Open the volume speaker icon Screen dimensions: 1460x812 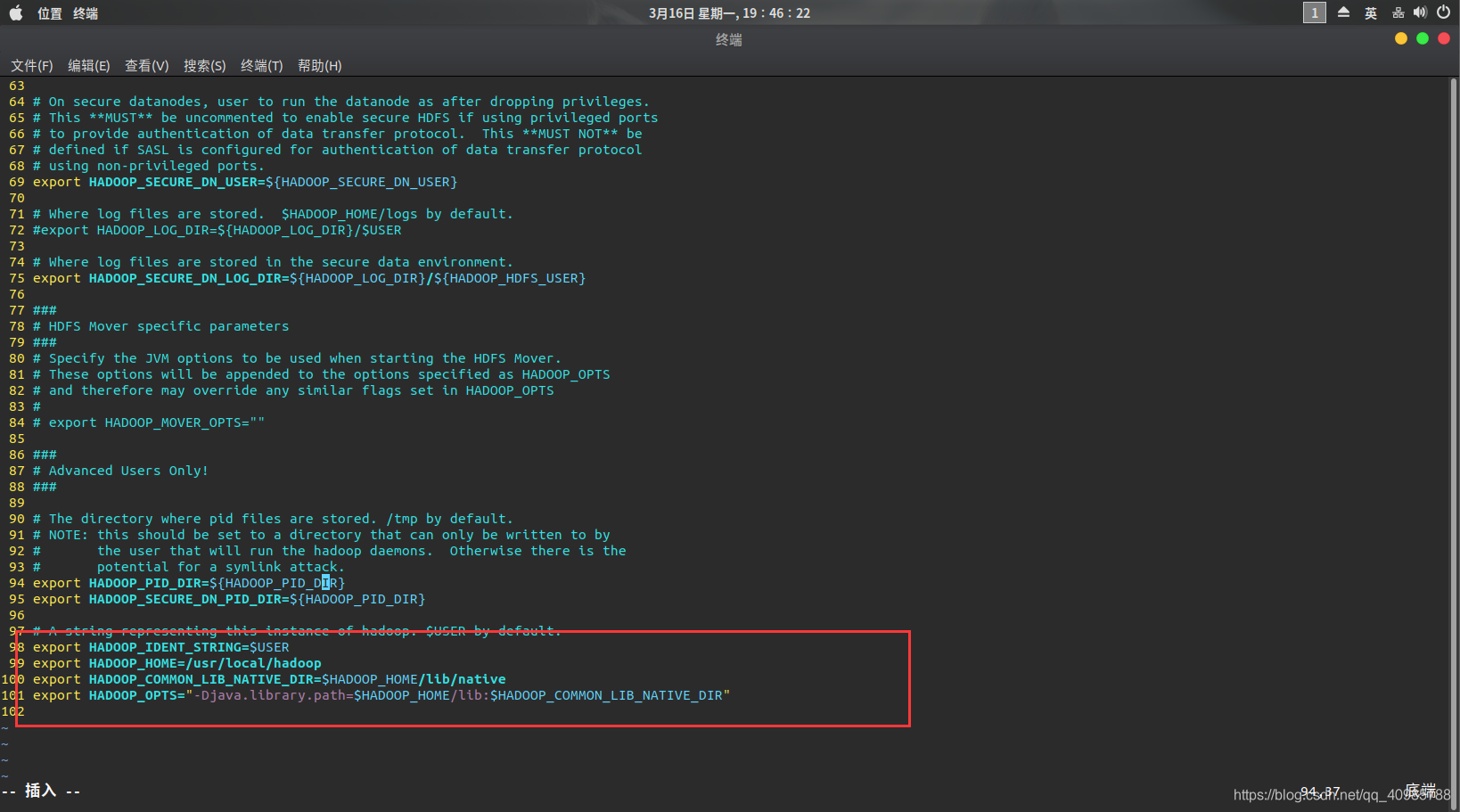(x=1420, y=12)
